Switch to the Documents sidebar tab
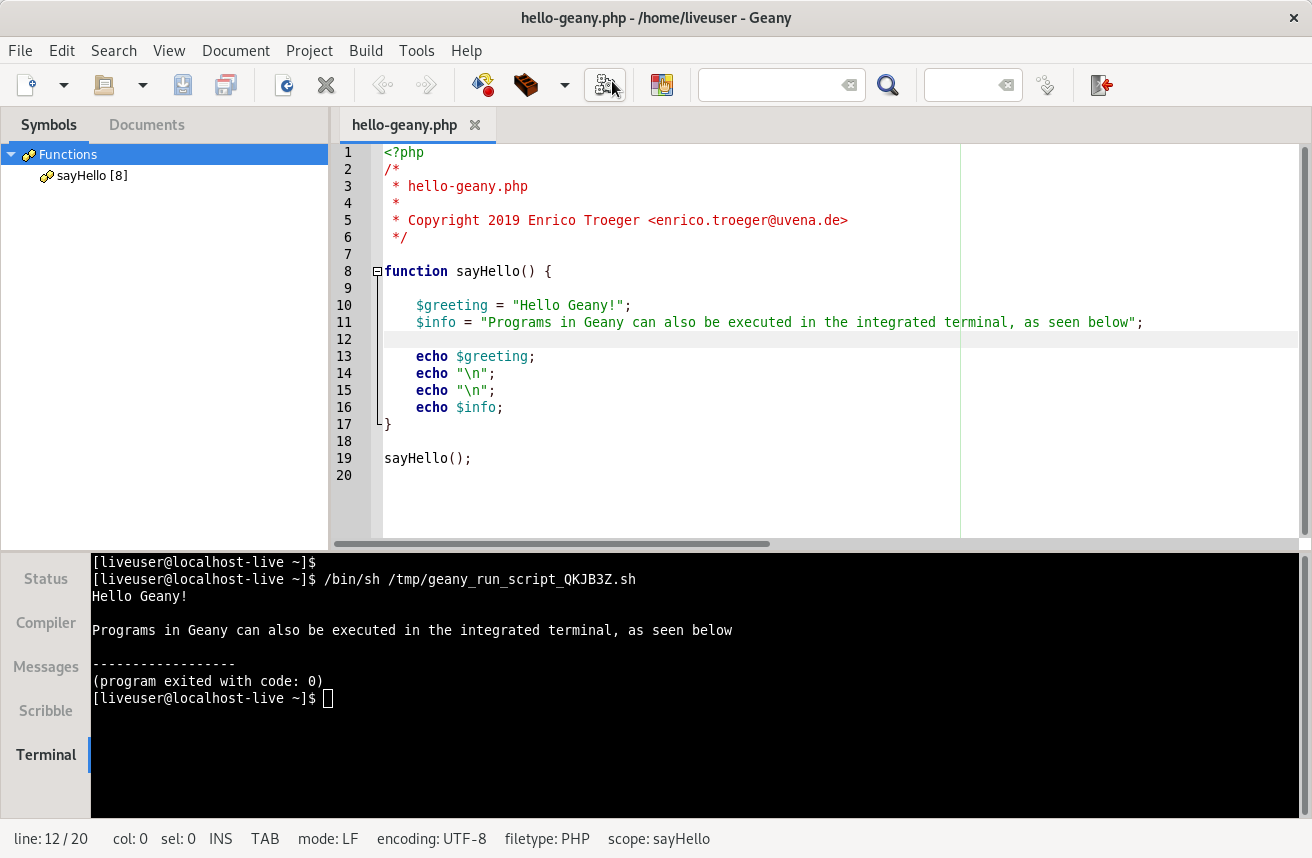This screenshot has height=858, width=1312. pos(146,125)
